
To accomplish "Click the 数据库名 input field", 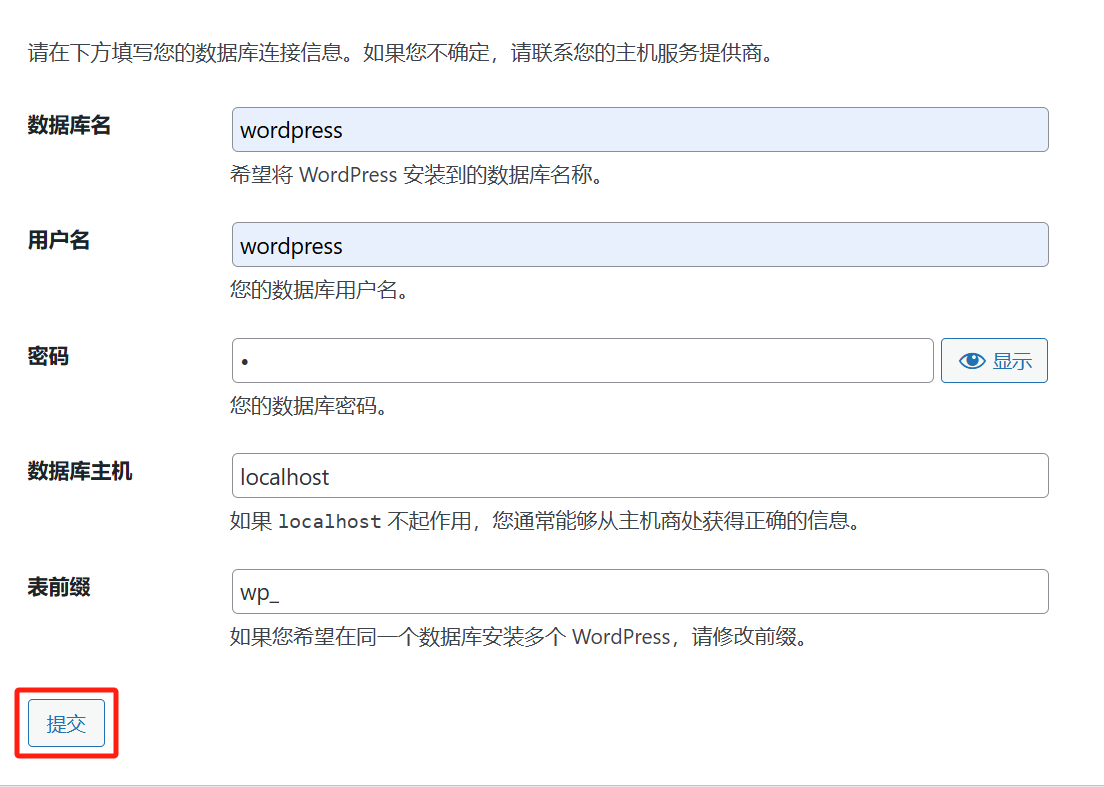I will pyautogui.click(x=640, y=130).
